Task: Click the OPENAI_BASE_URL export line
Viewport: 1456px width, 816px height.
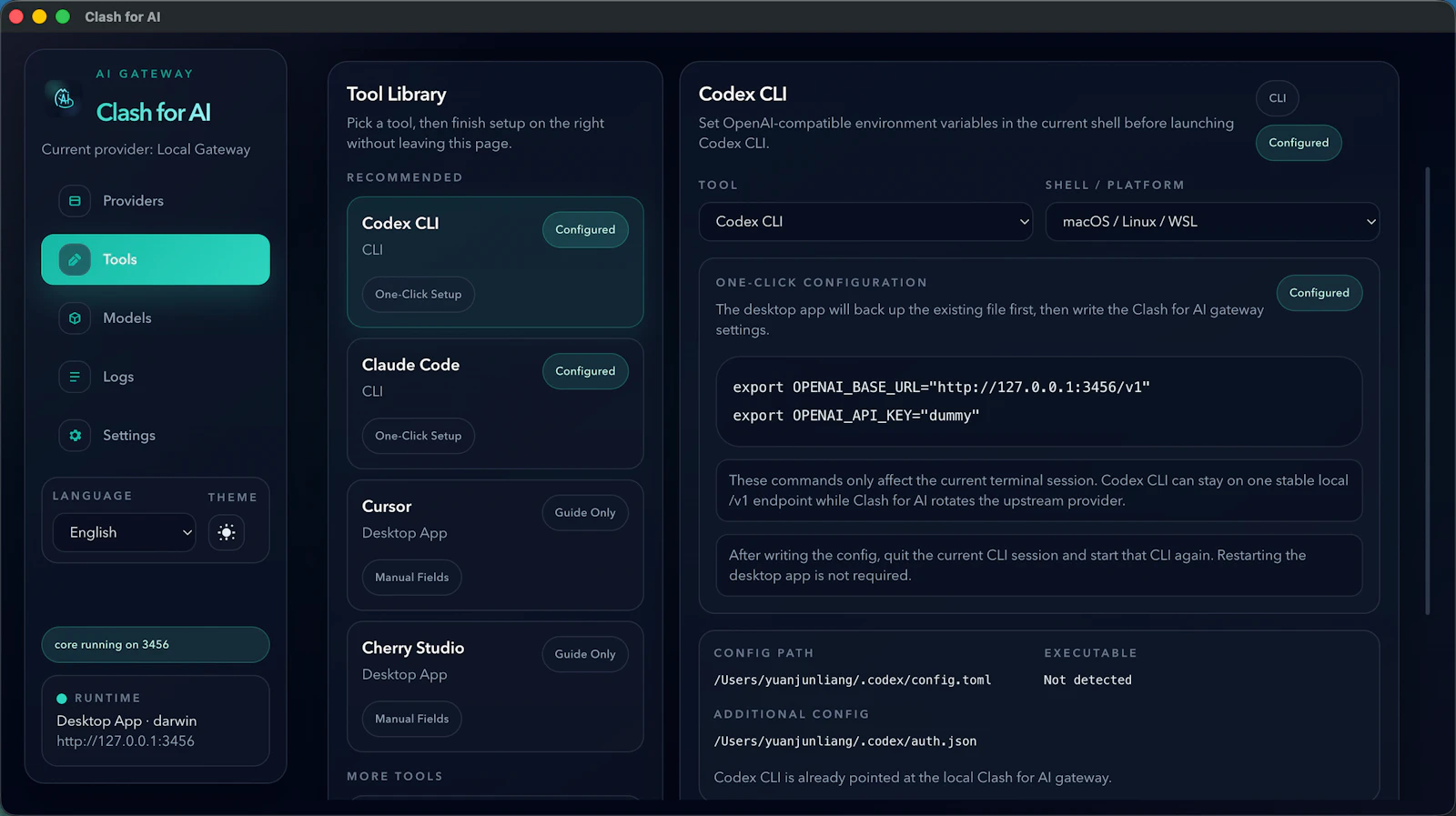Action: [x=942, y=388]
